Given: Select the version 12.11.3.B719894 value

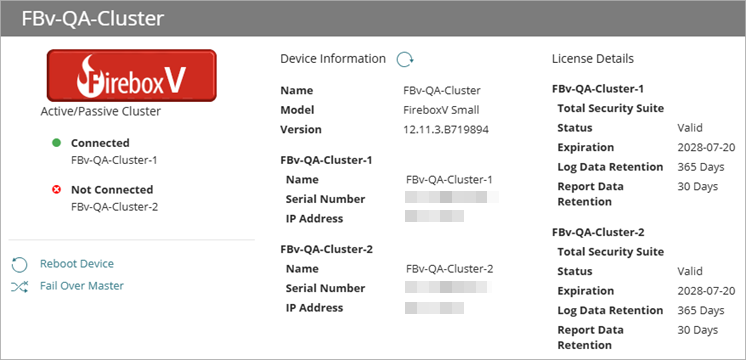Looking at the screenshot, I should pyautogui.click(x=446, y=129).
